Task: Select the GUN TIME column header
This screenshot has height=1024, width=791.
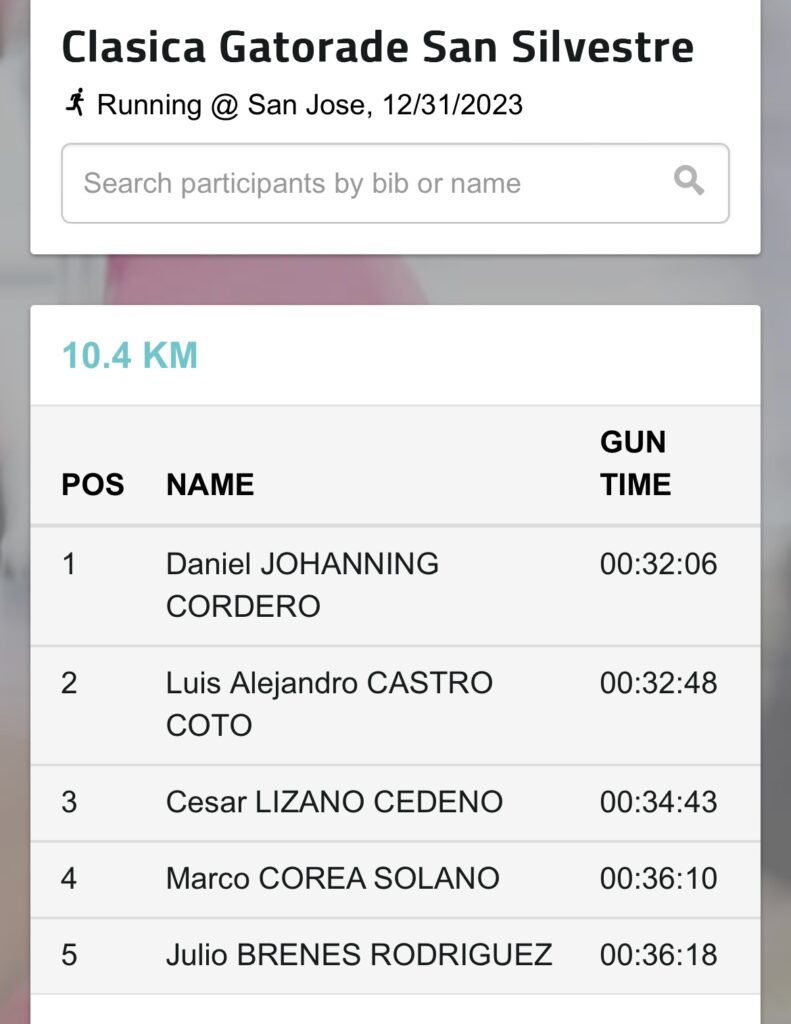Action: 635,463
